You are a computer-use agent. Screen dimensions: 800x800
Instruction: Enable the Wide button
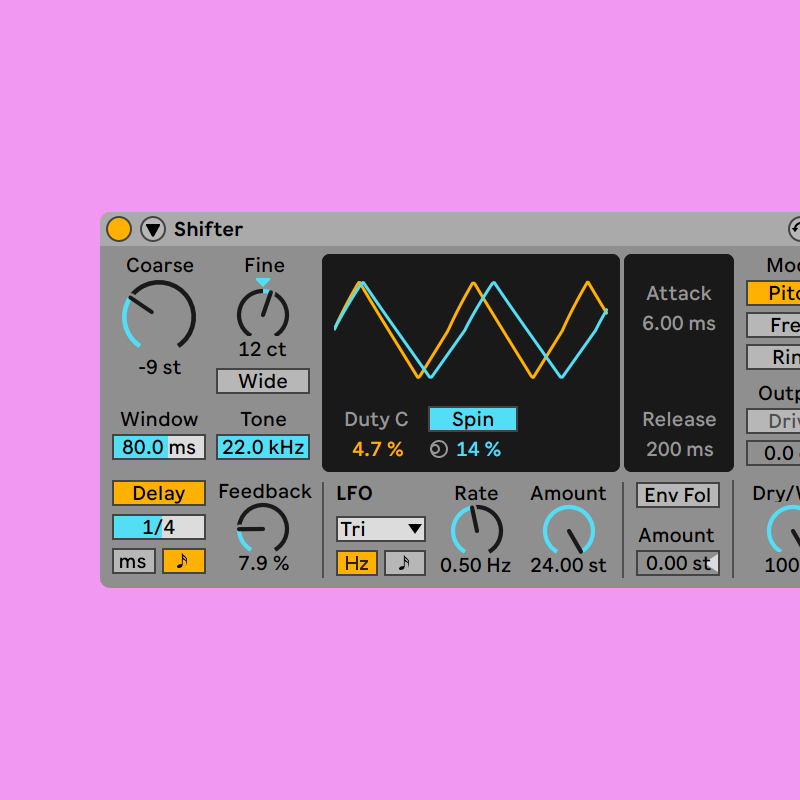pos(263,381)
